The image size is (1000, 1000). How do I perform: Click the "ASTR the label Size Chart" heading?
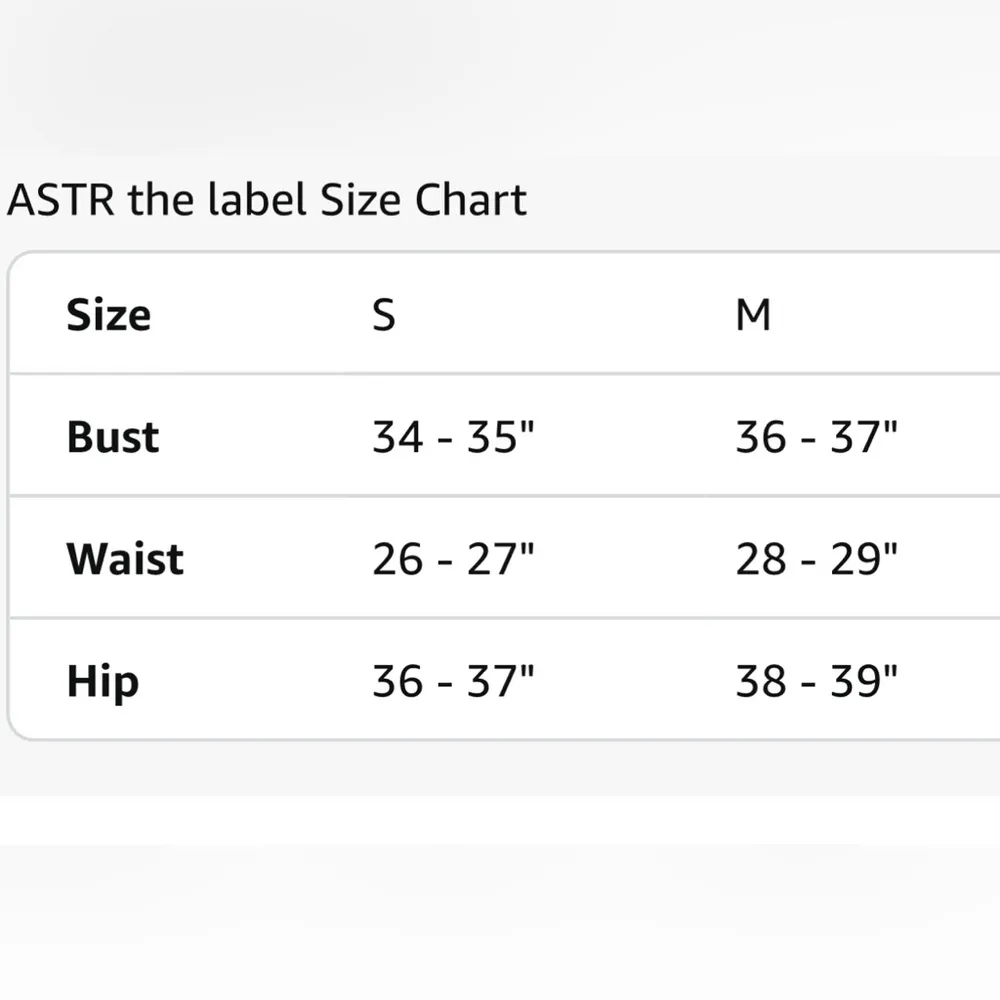pos(266,201)
